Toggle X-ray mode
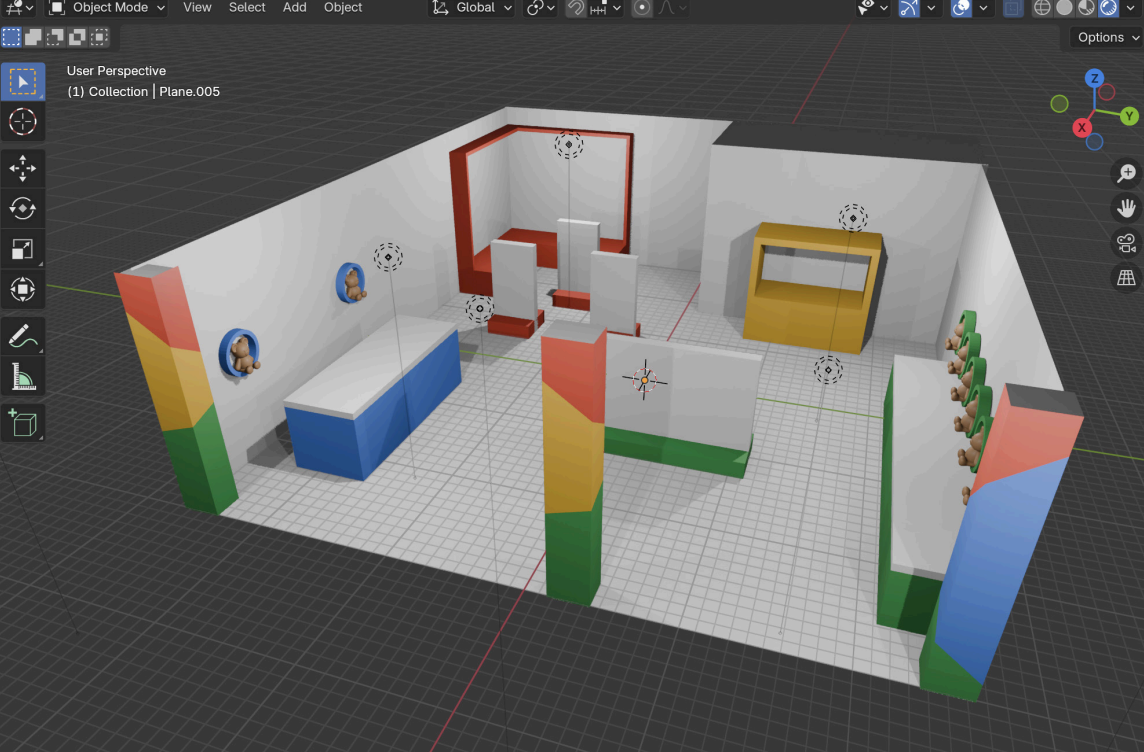This screenshot has height=752, width=1144. (x=1013, y=7)
